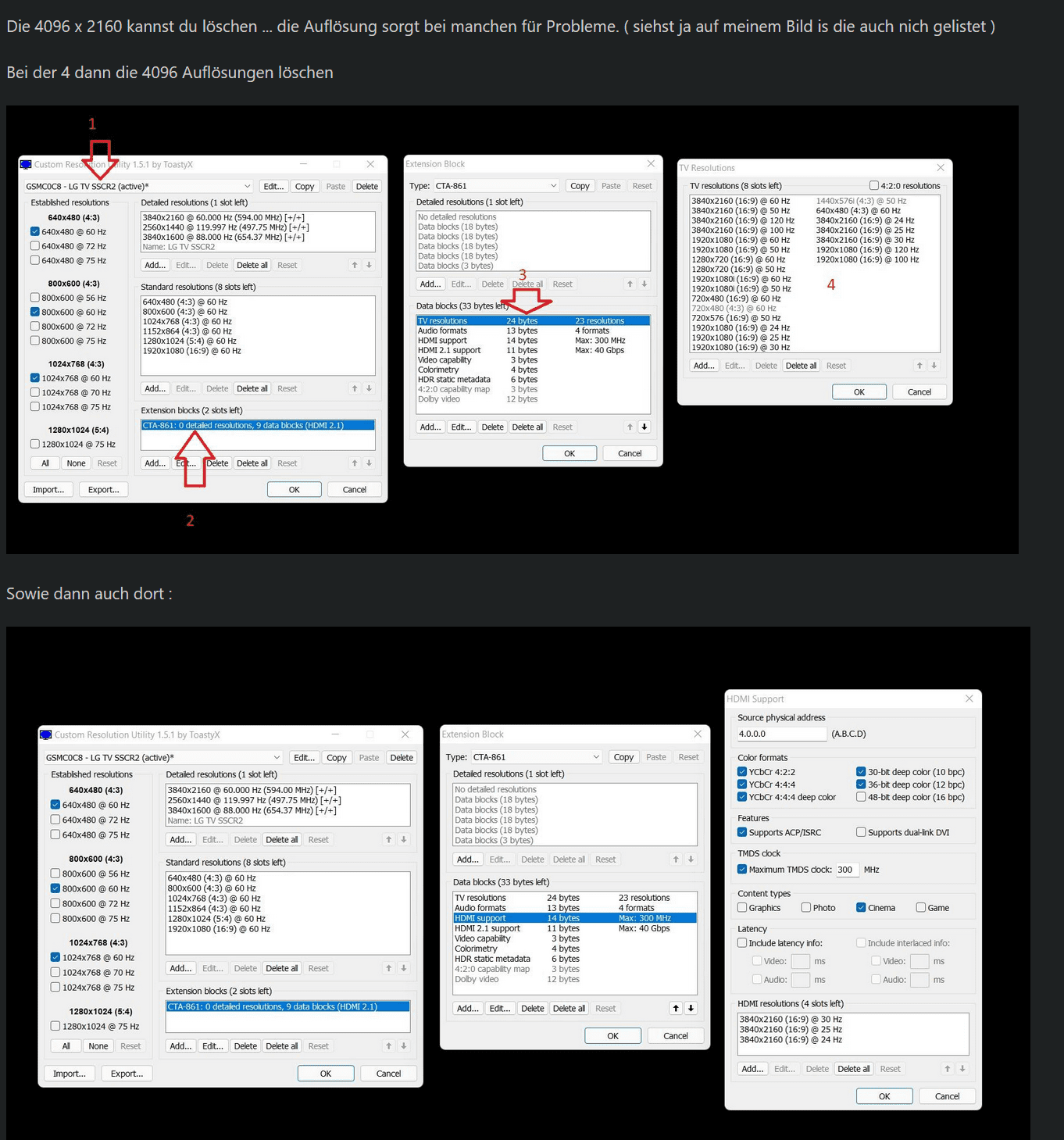Toggle YCbCr 4:2:2 color format

[742, 772]
